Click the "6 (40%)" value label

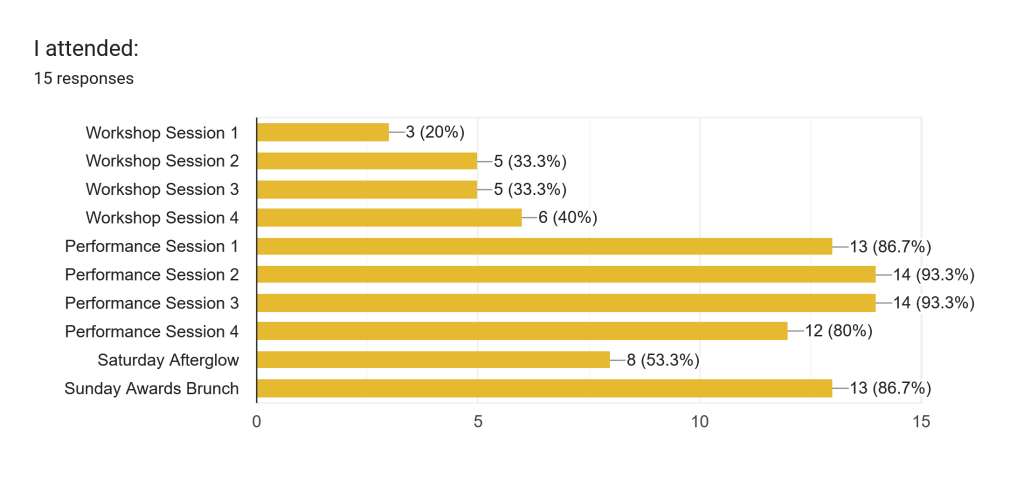567,217
